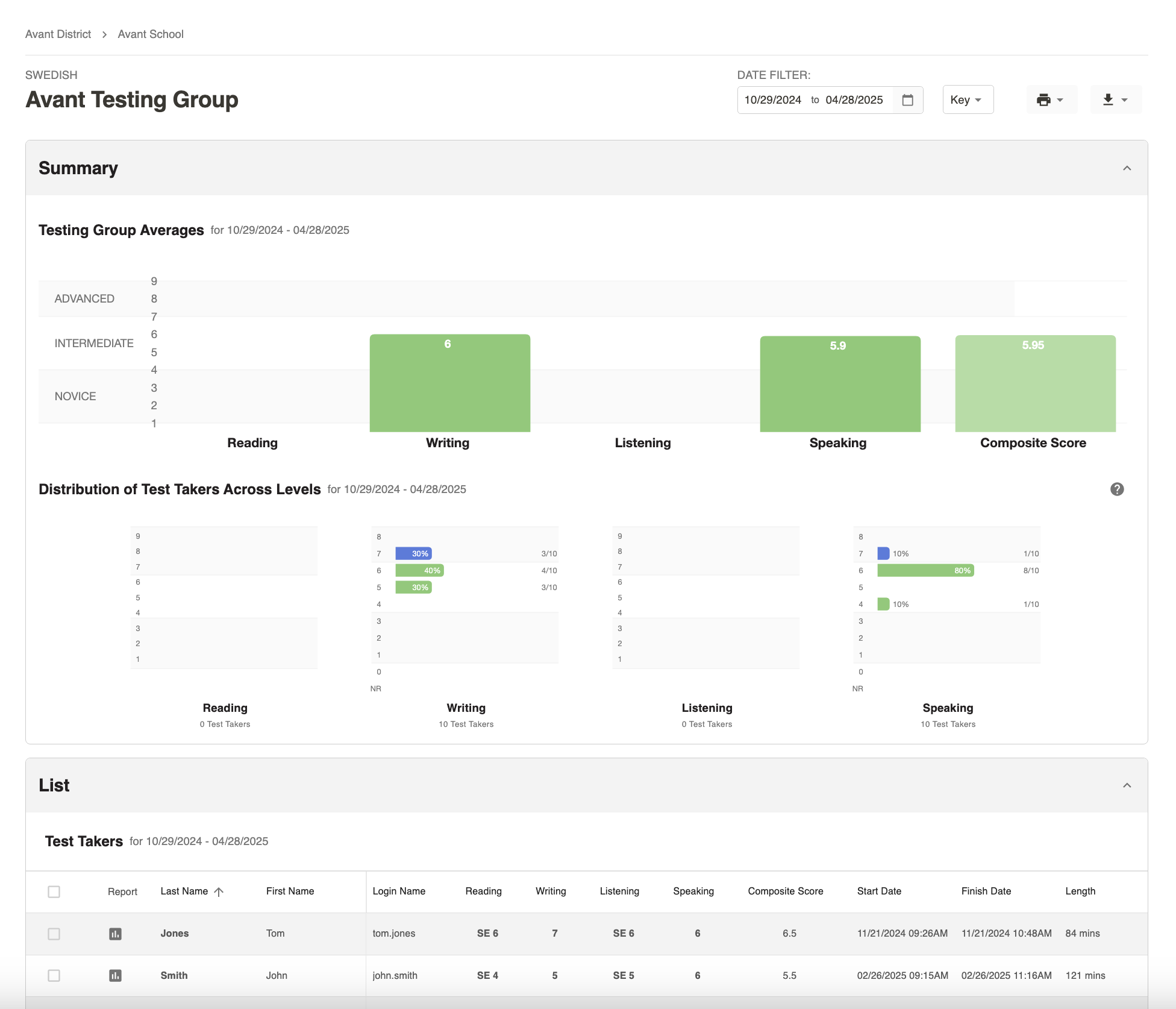Viewport: 1176px width, 1009px height.
Task: Click the Writing 4/10 count label
Action: point(549,571)
